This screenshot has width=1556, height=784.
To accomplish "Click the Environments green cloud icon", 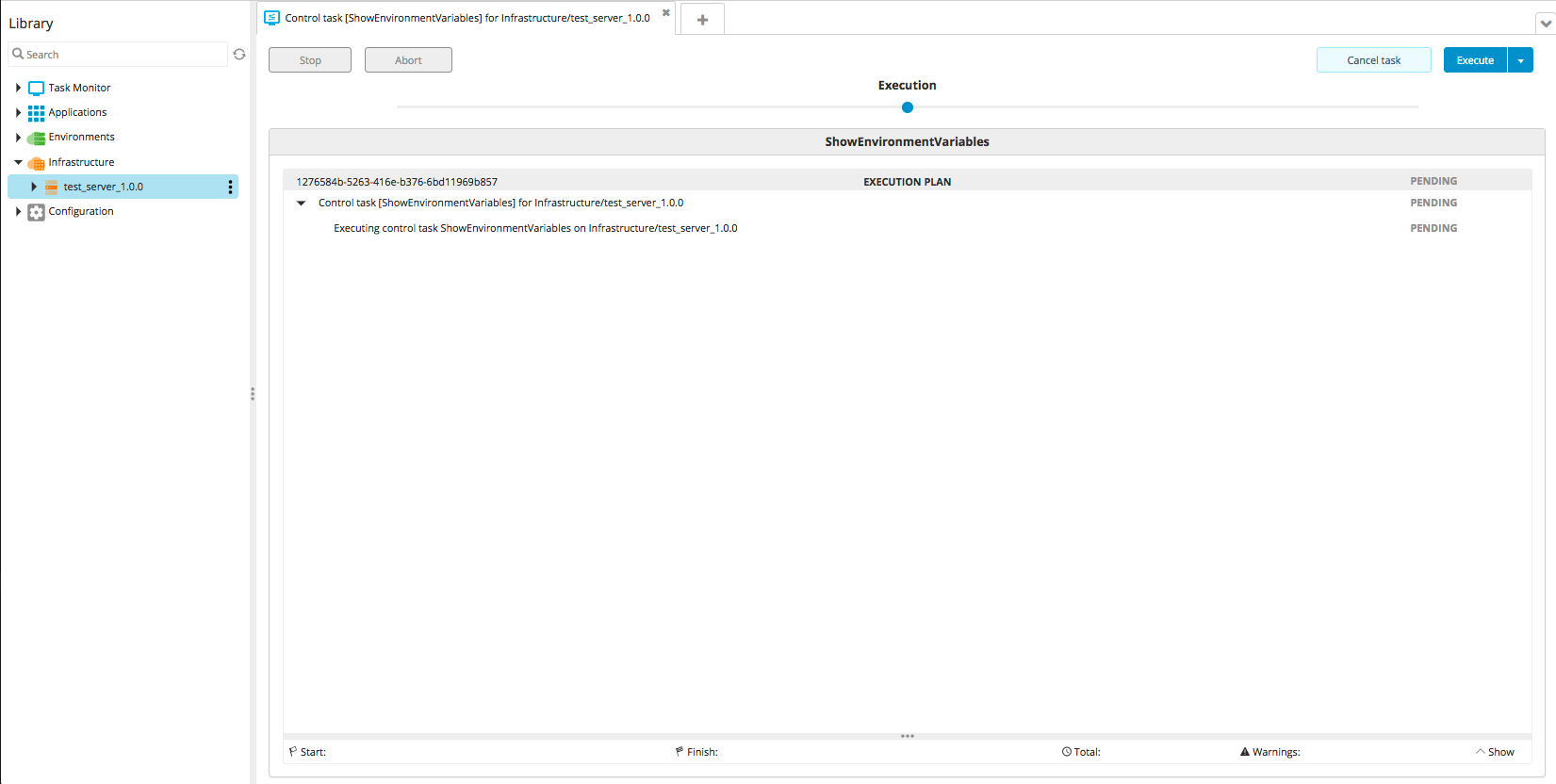I will (x=36, y=138).
